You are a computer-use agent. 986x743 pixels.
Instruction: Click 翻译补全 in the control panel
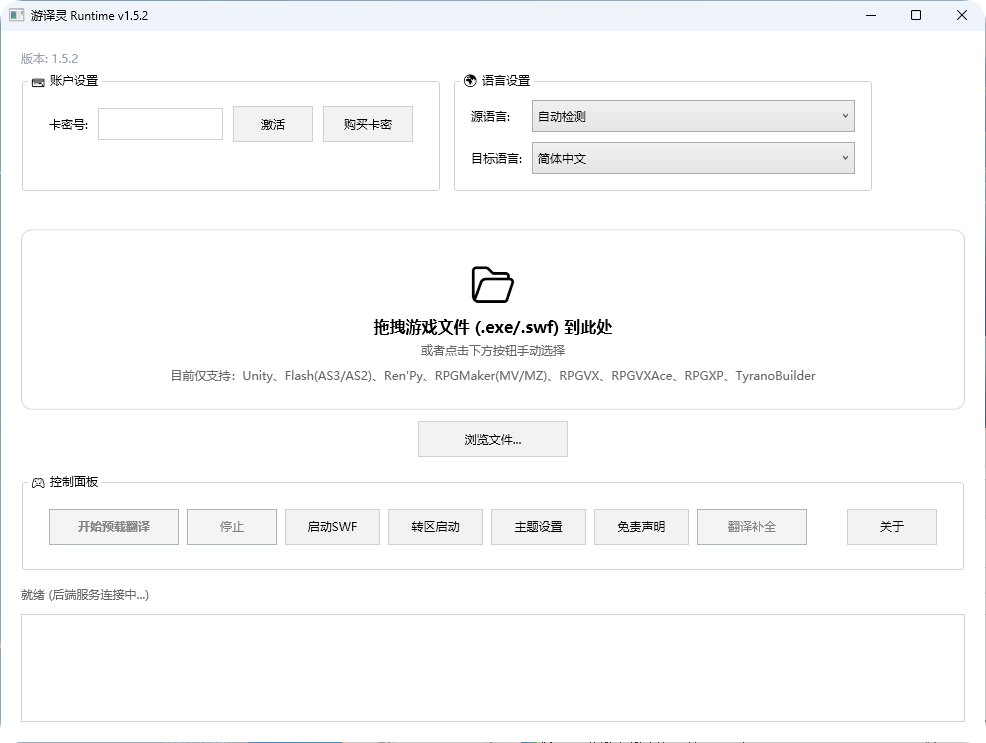click(751, 526)
